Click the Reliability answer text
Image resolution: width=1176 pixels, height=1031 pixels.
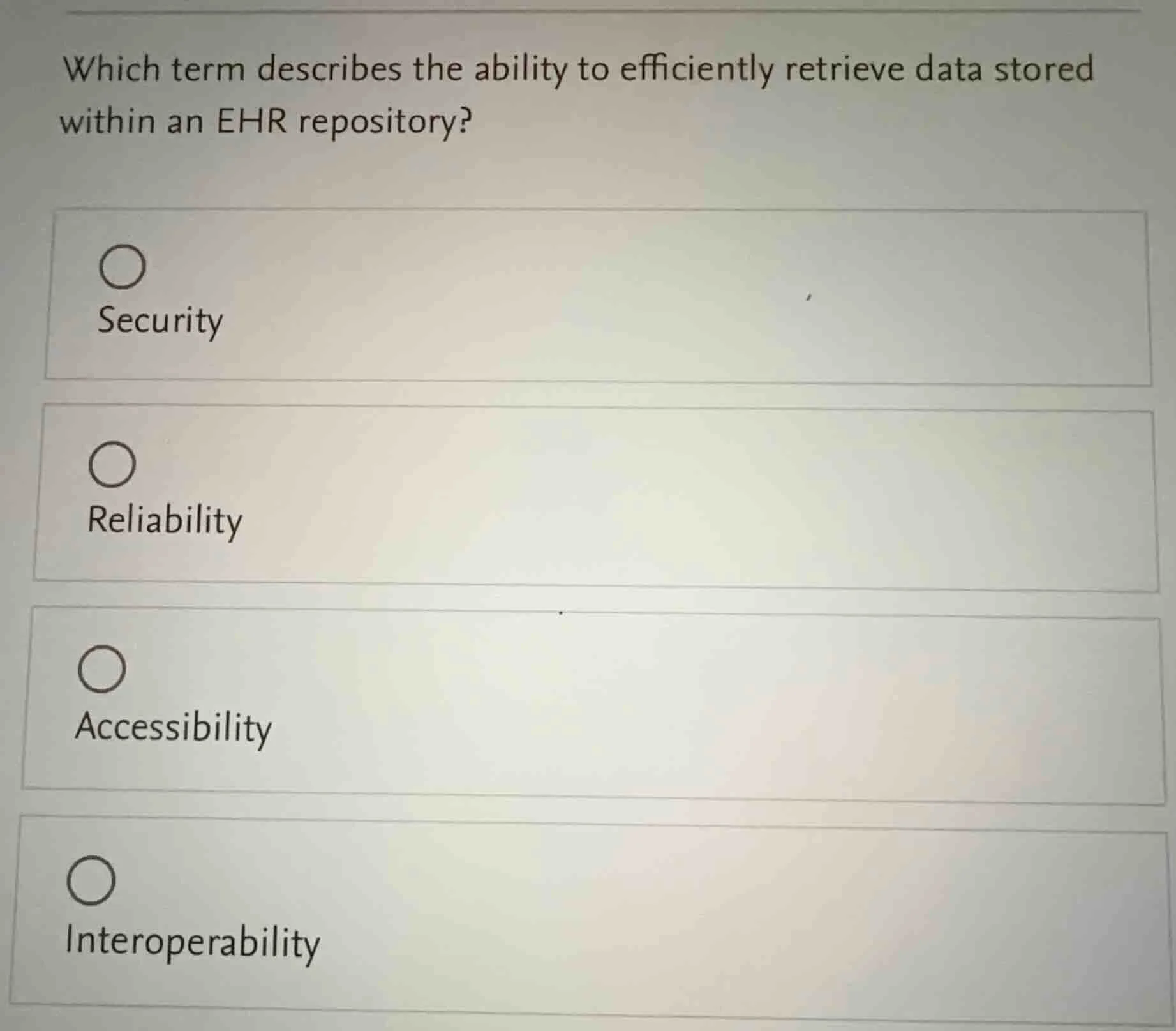(164, 522)
